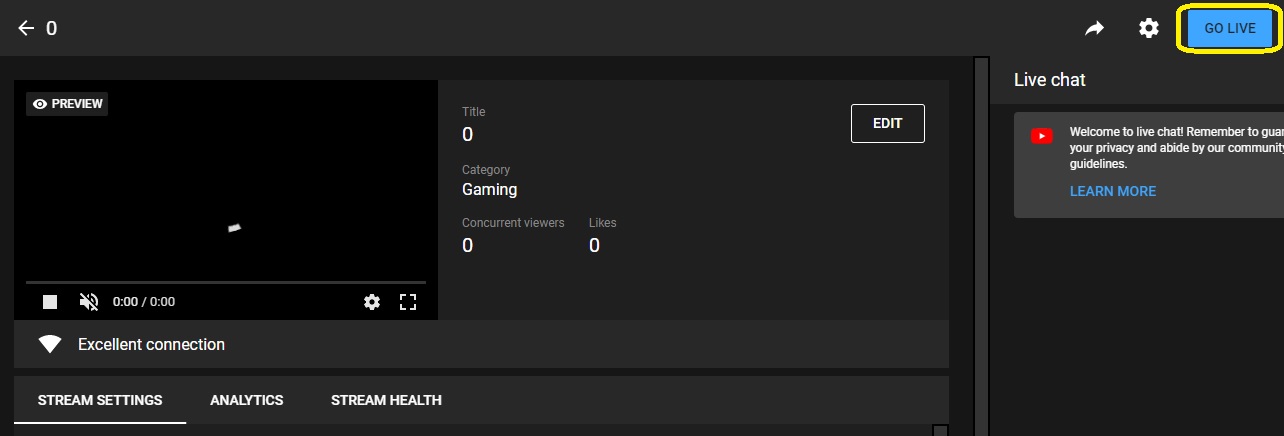Click the main panel vertical scrollbar
1284x436 pixels.
(x=981, y=246)
